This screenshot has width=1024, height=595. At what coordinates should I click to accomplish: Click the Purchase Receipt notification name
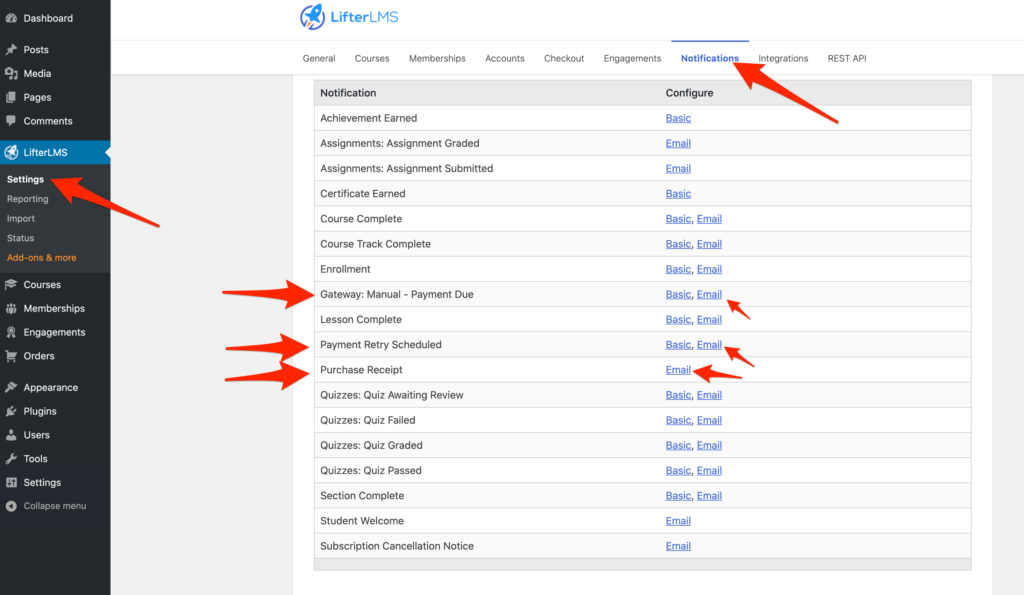click(361, 370)
